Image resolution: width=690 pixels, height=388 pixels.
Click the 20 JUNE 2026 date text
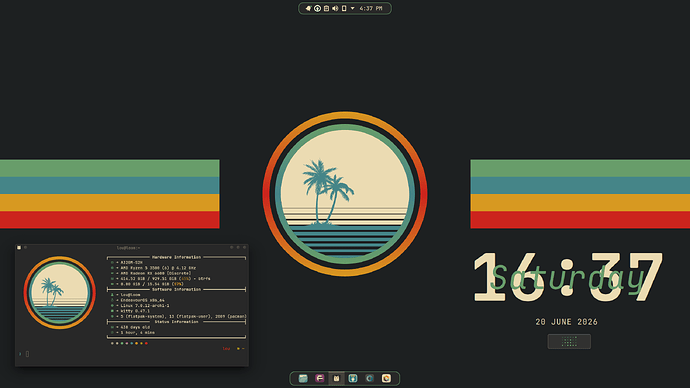coord(566,322)
